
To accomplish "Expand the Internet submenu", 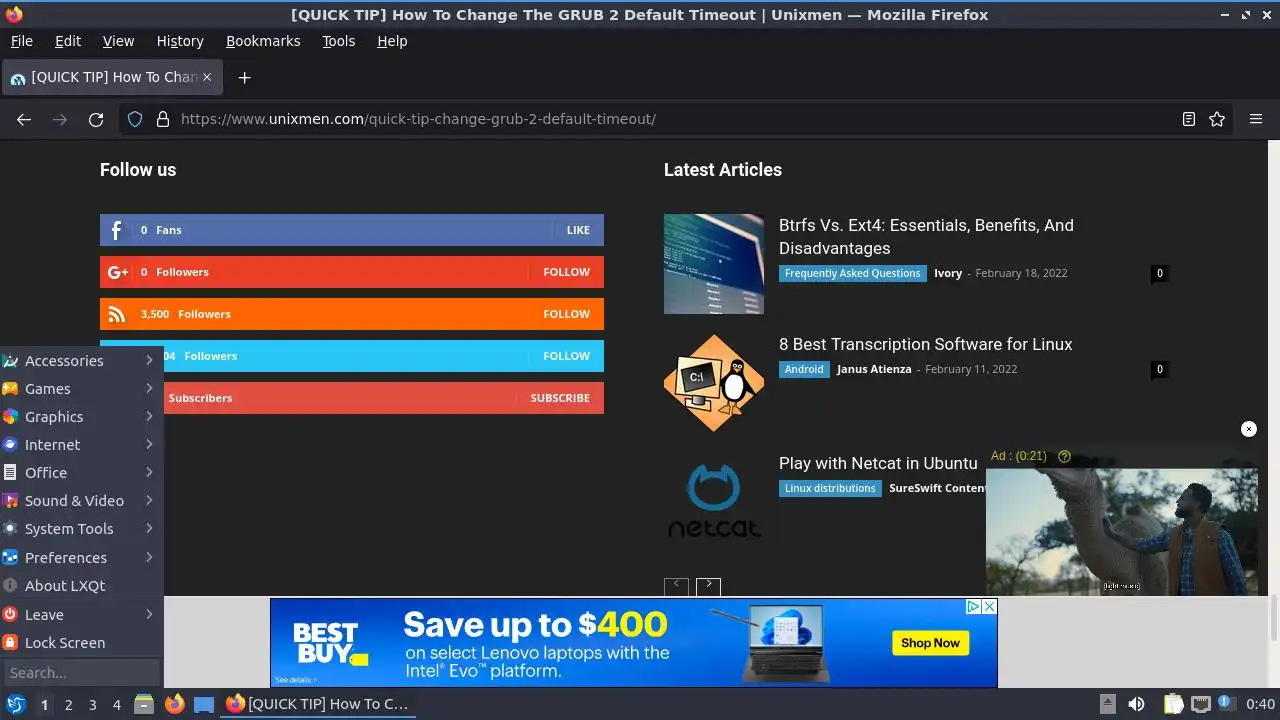I will [x=81, y=445].
